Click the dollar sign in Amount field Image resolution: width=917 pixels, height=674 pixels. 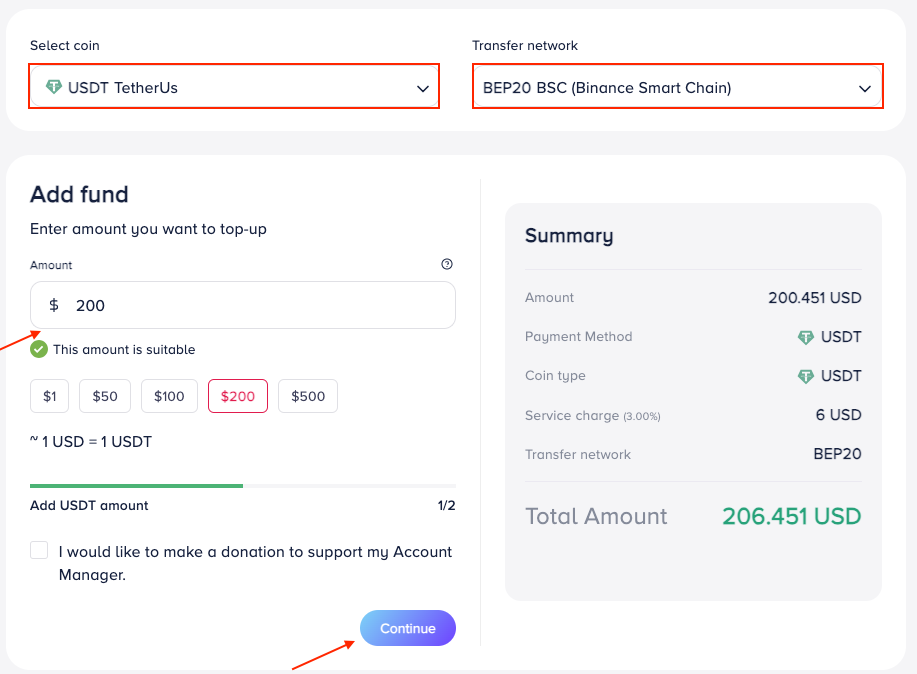pyautogui.click(x=54, y=305)
